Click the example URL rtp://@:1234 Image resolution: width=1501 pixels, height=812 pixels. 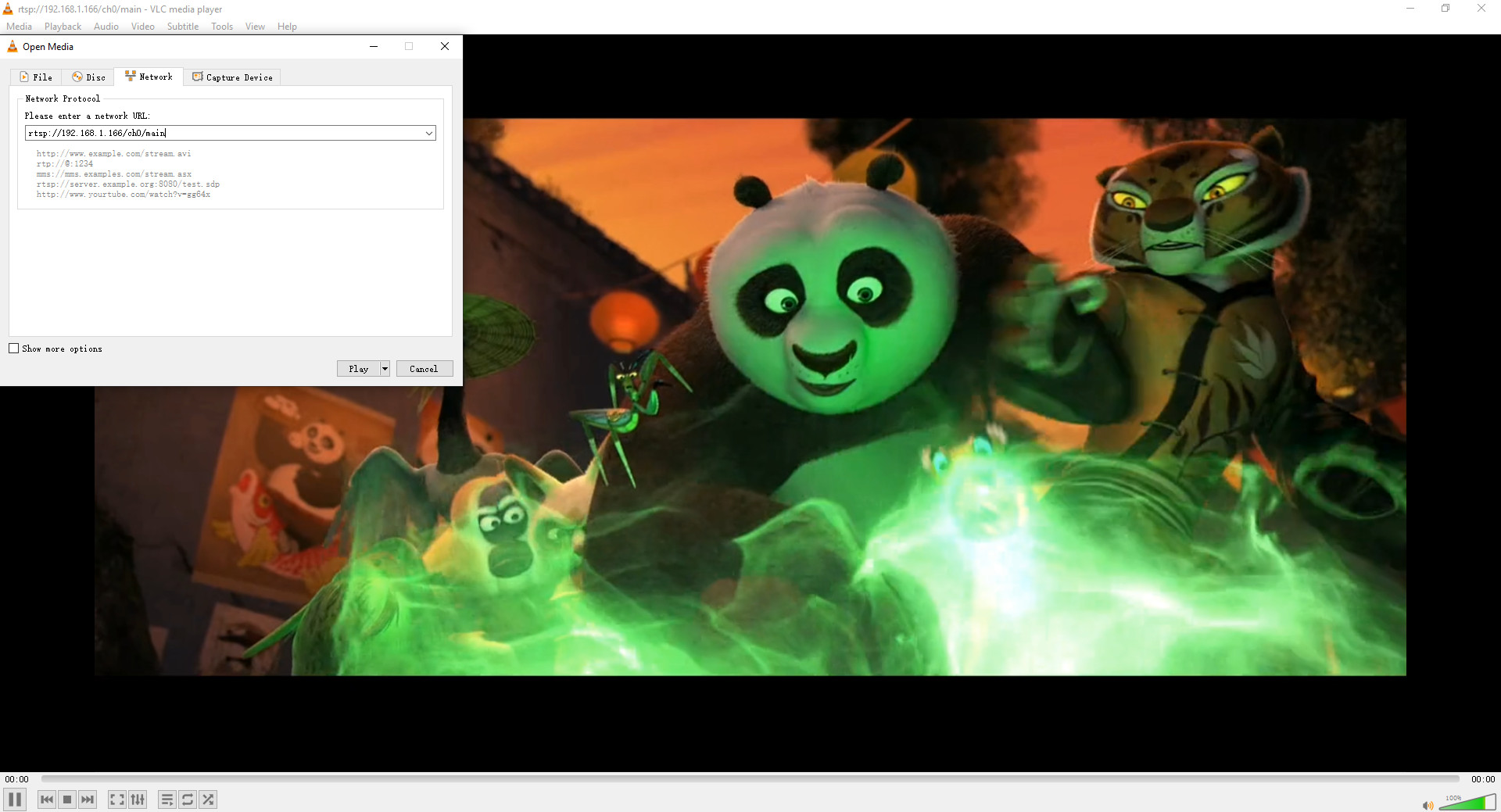click(65, 164)
